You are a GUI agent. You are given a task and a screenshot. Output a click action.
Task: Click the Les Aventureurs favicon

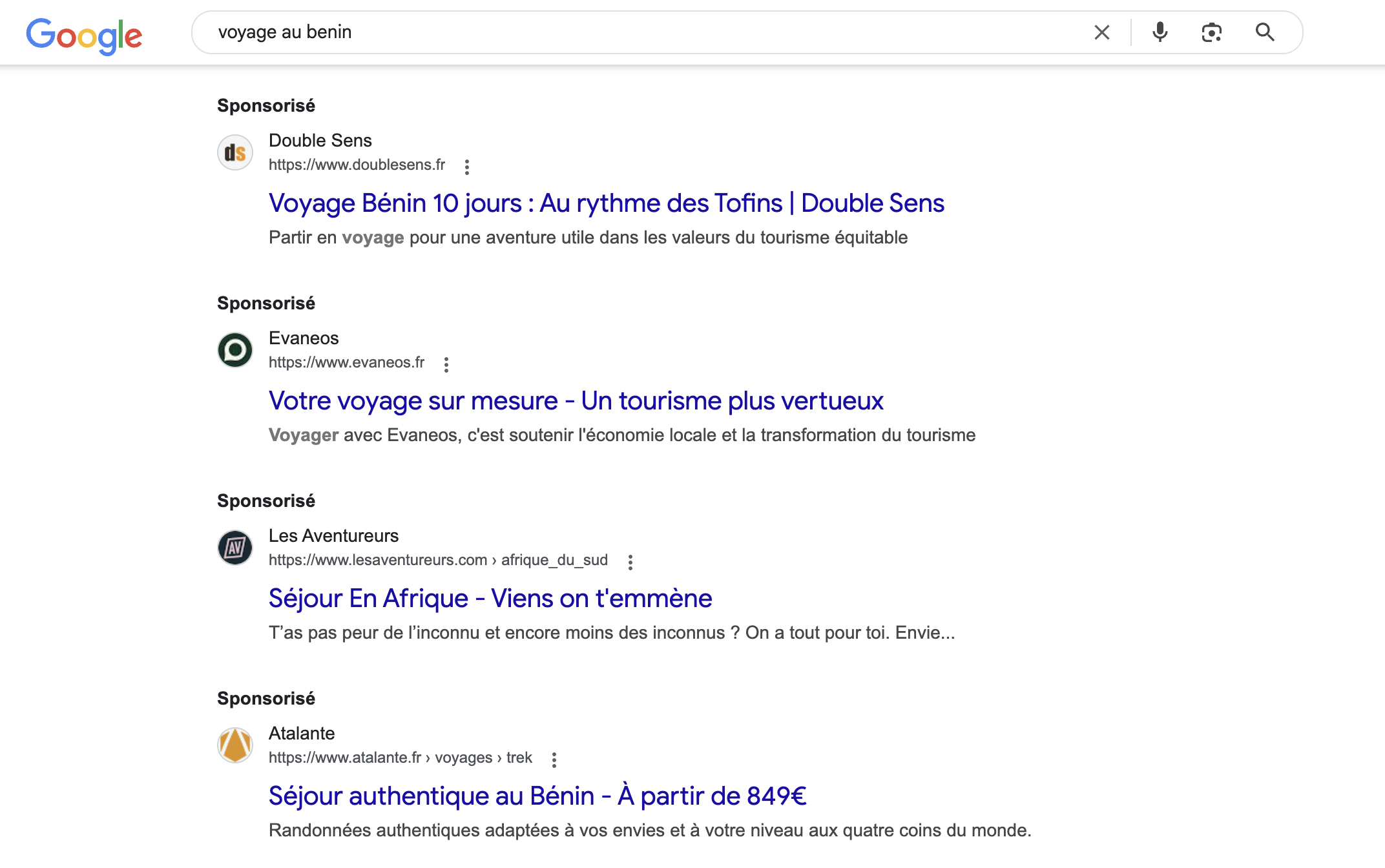tap(235, 548)
